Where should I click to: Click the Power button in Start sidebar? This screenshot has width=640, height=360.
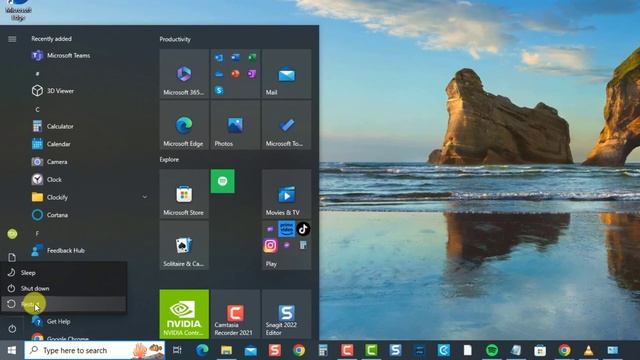[12, 329]
